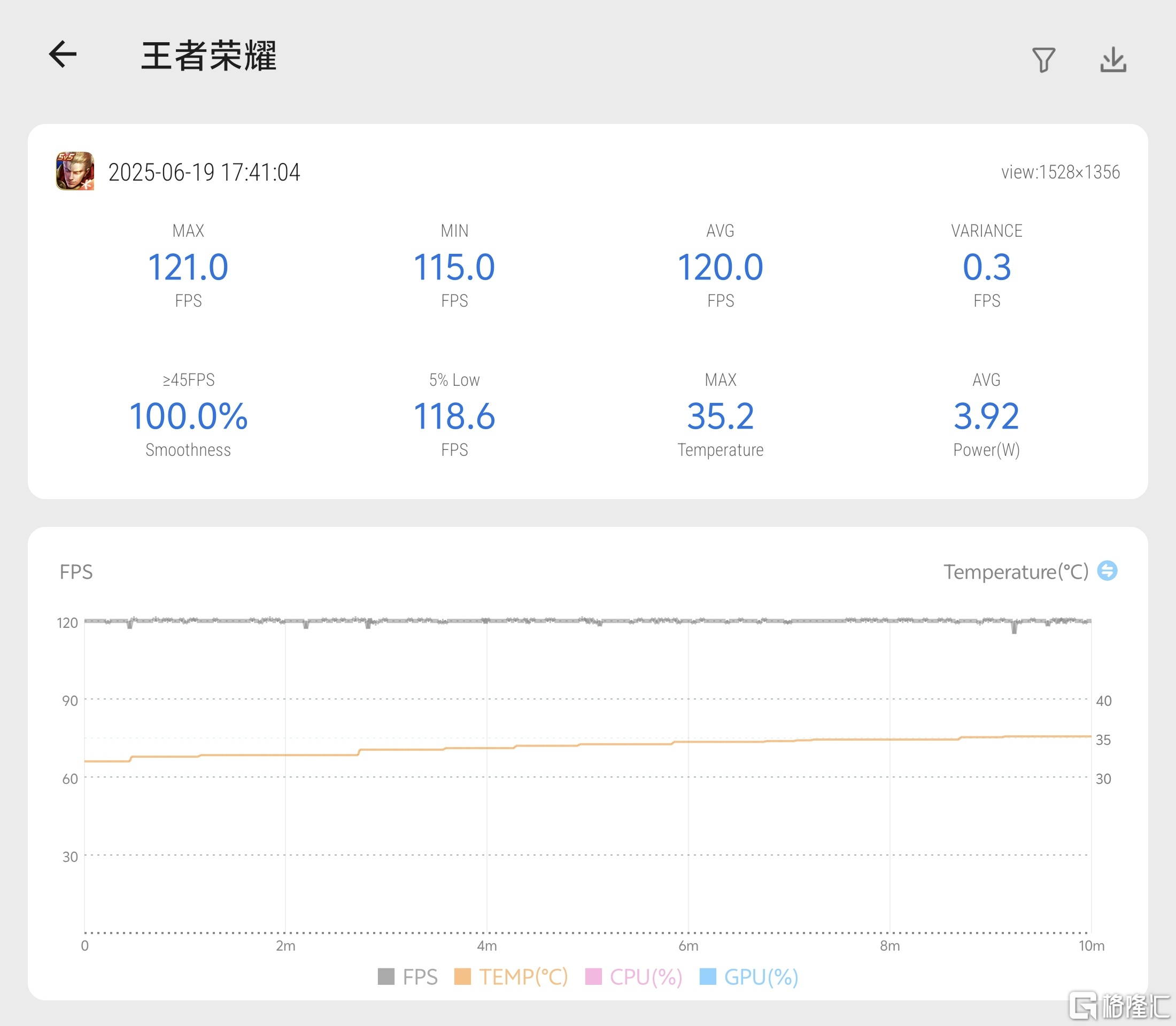Click the Power(W) label
This screenshot has width=1176, height=1026.
(x=986, y=450)
